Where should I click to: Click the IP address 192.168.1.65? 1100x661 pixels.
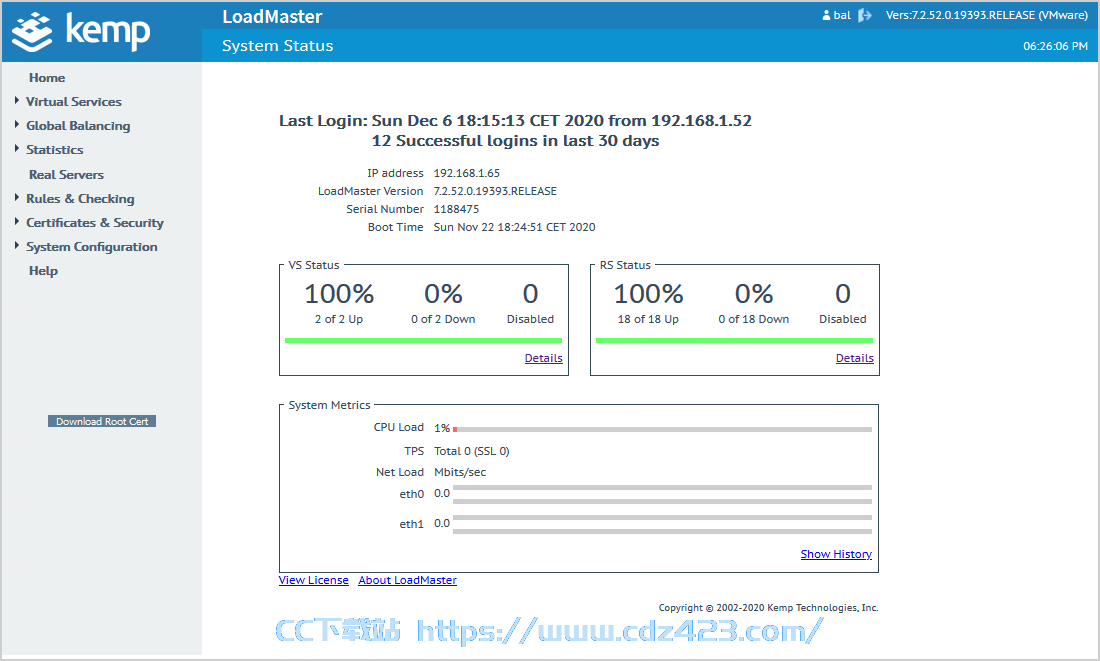click(x=467, y=173)
